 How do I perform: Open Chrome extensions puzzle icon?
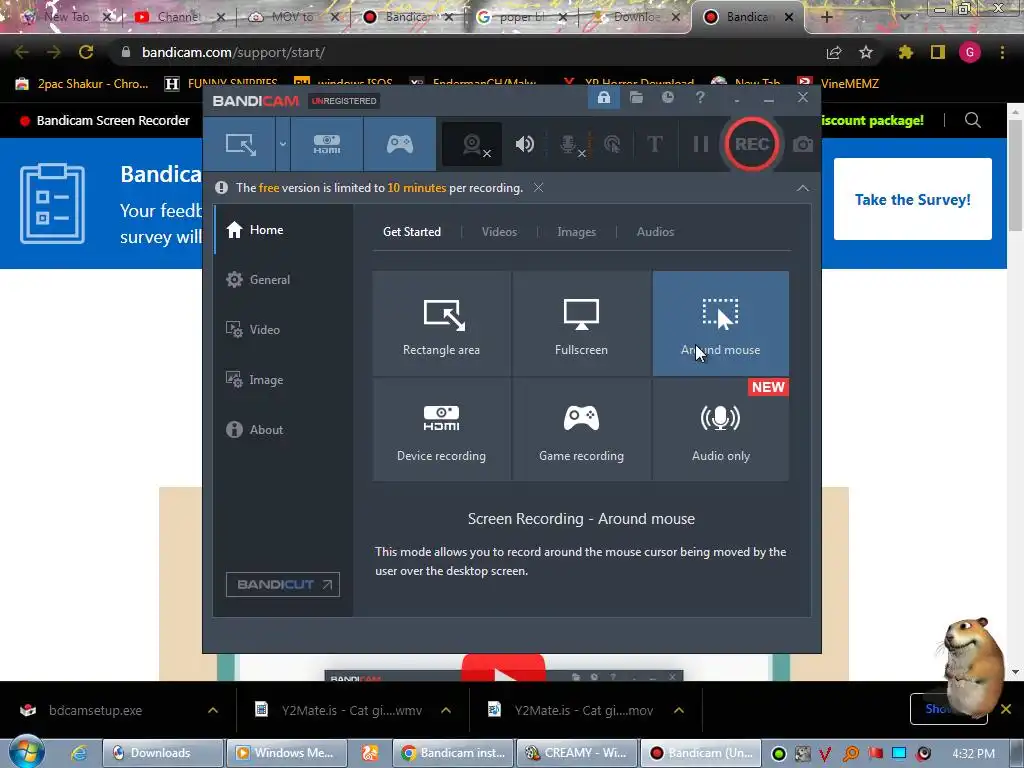point(905,52)
